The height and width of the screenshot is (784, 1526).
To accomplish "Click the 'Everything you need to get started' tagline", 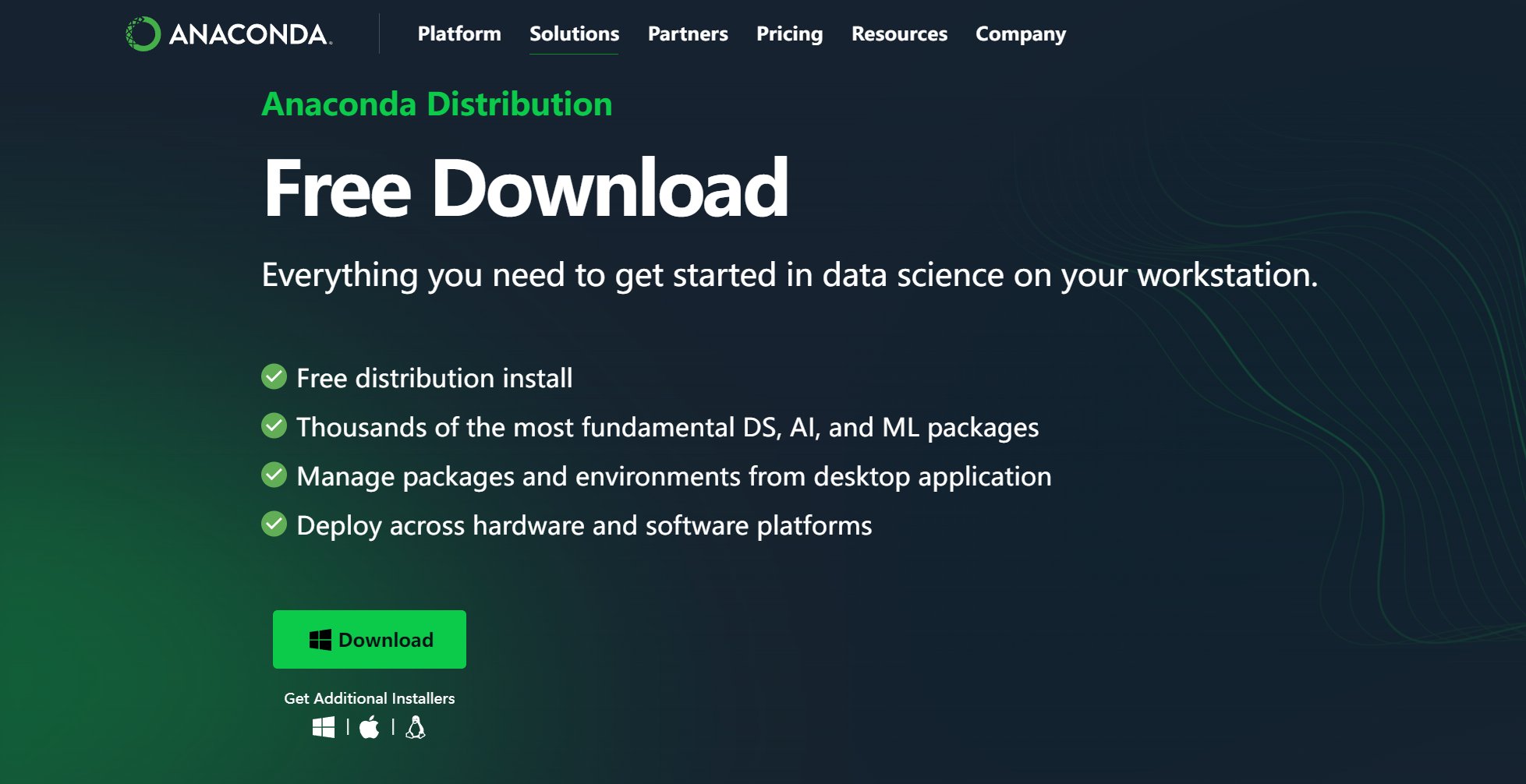I will [x=790, y=275].
